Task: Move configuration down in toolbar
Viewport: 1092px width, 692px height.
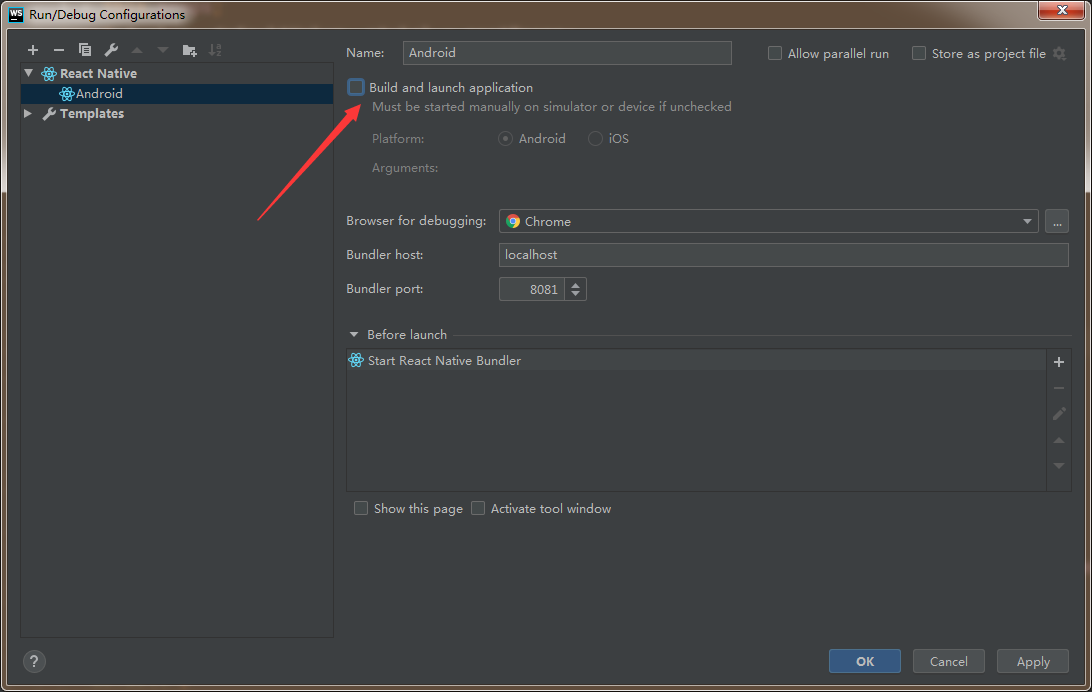Action: 163,50
